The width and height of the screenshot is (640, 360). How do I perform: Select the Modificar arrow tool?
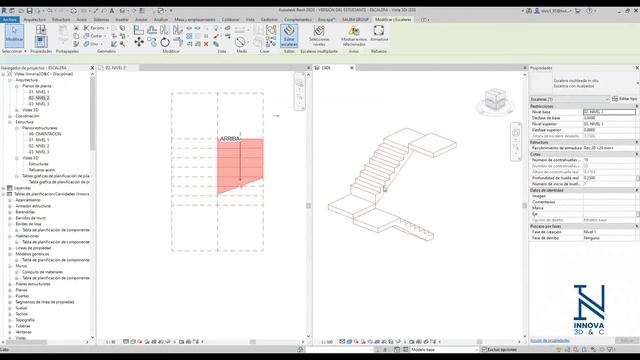coord(14,35)
